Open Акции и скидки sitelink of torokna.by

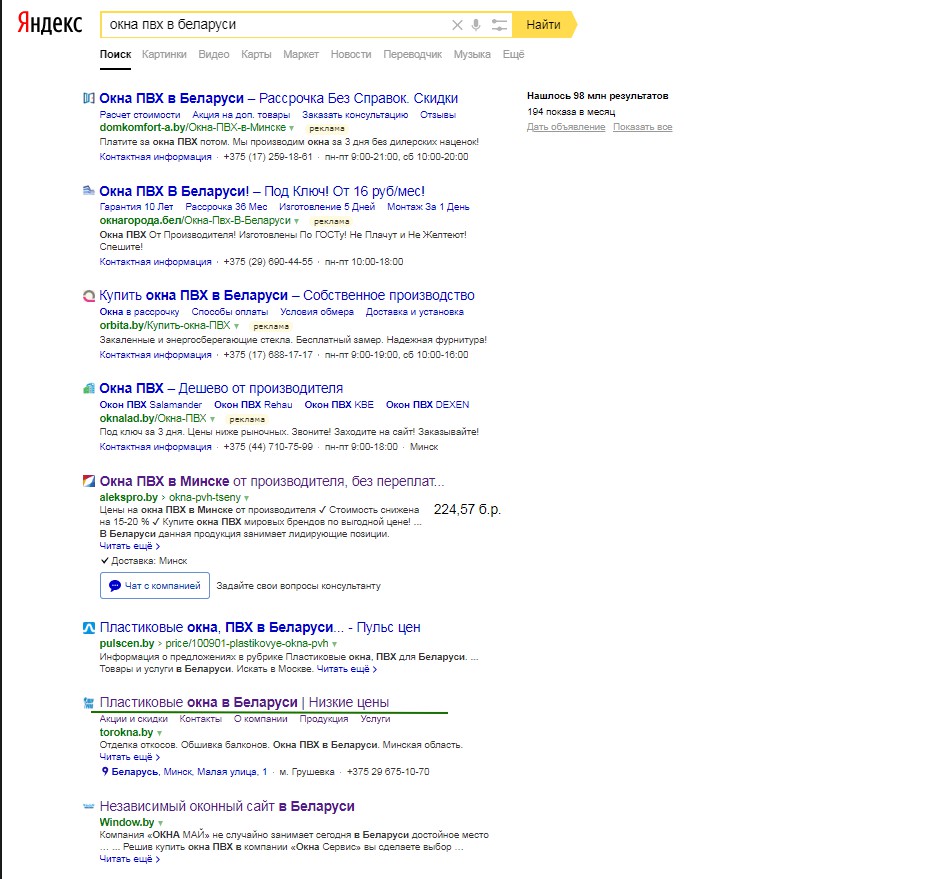(133, 719)
